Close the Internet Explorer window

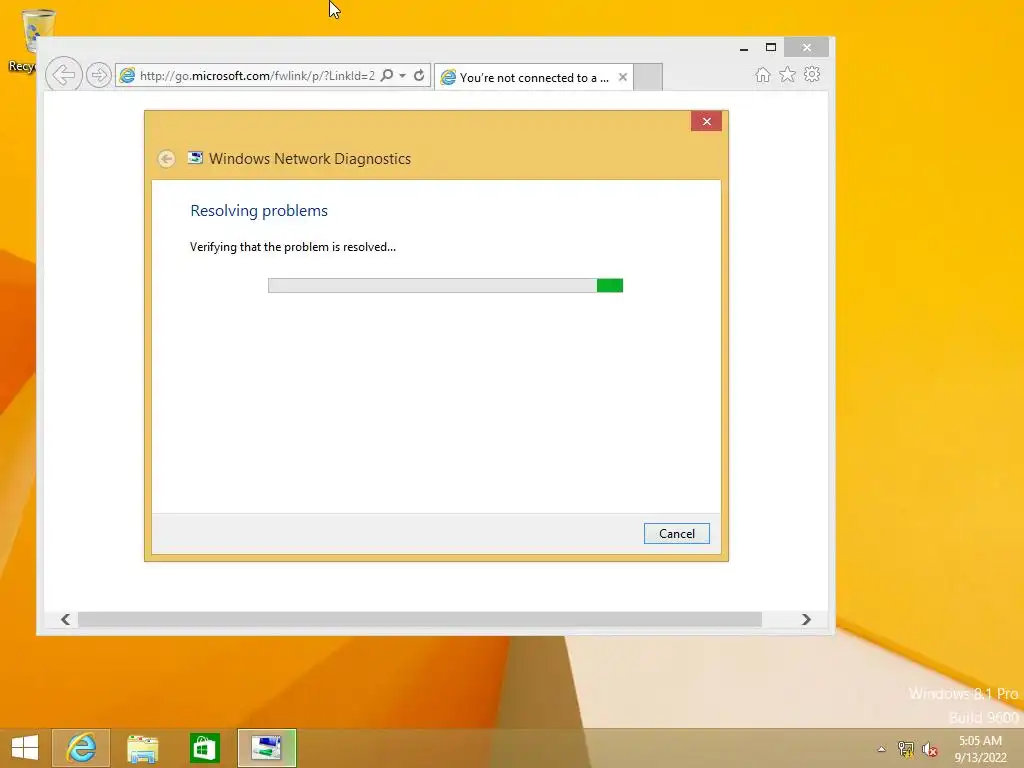tap(807, 48)
